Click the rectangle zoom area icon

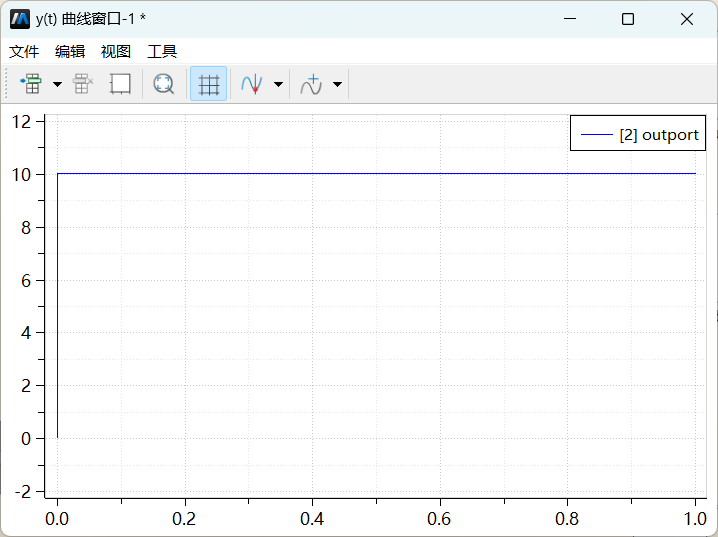pos(120,84)
